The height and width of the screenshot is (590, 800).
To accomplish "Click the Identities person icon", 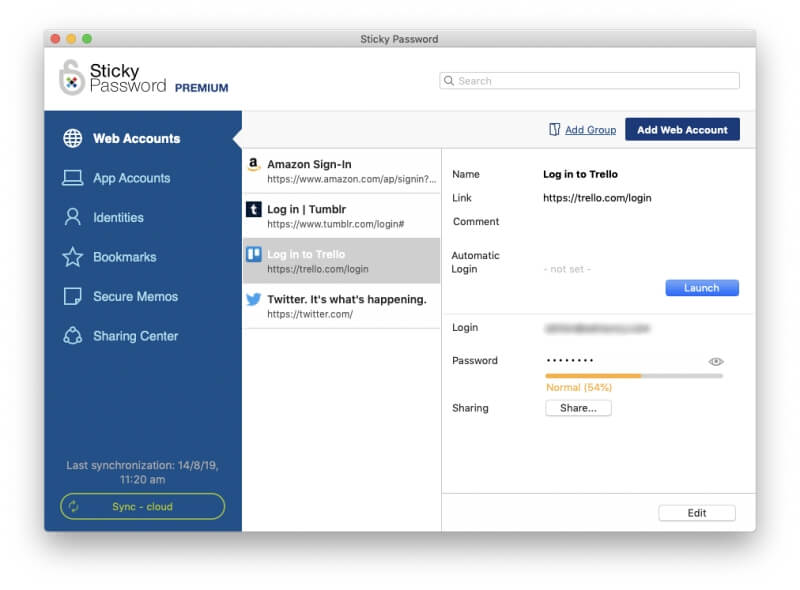I will click(72, 217).
